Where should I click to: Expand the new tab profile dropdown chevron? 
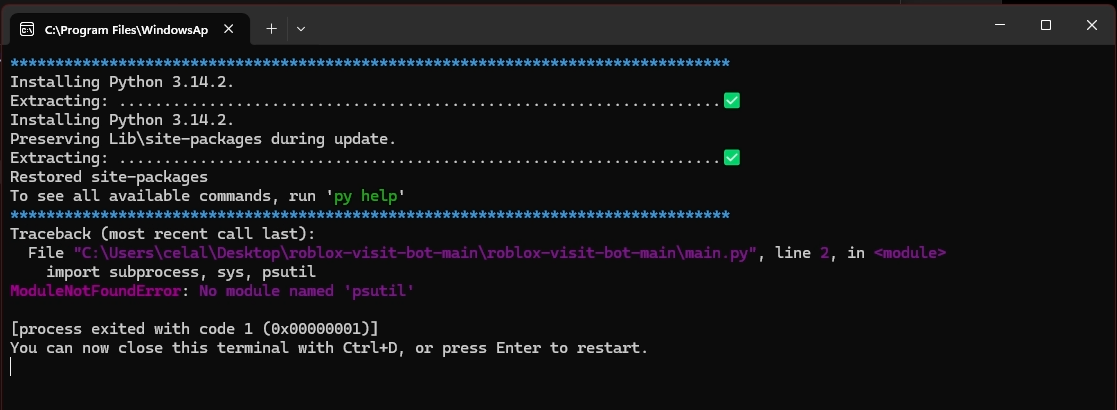click(301, 28)
